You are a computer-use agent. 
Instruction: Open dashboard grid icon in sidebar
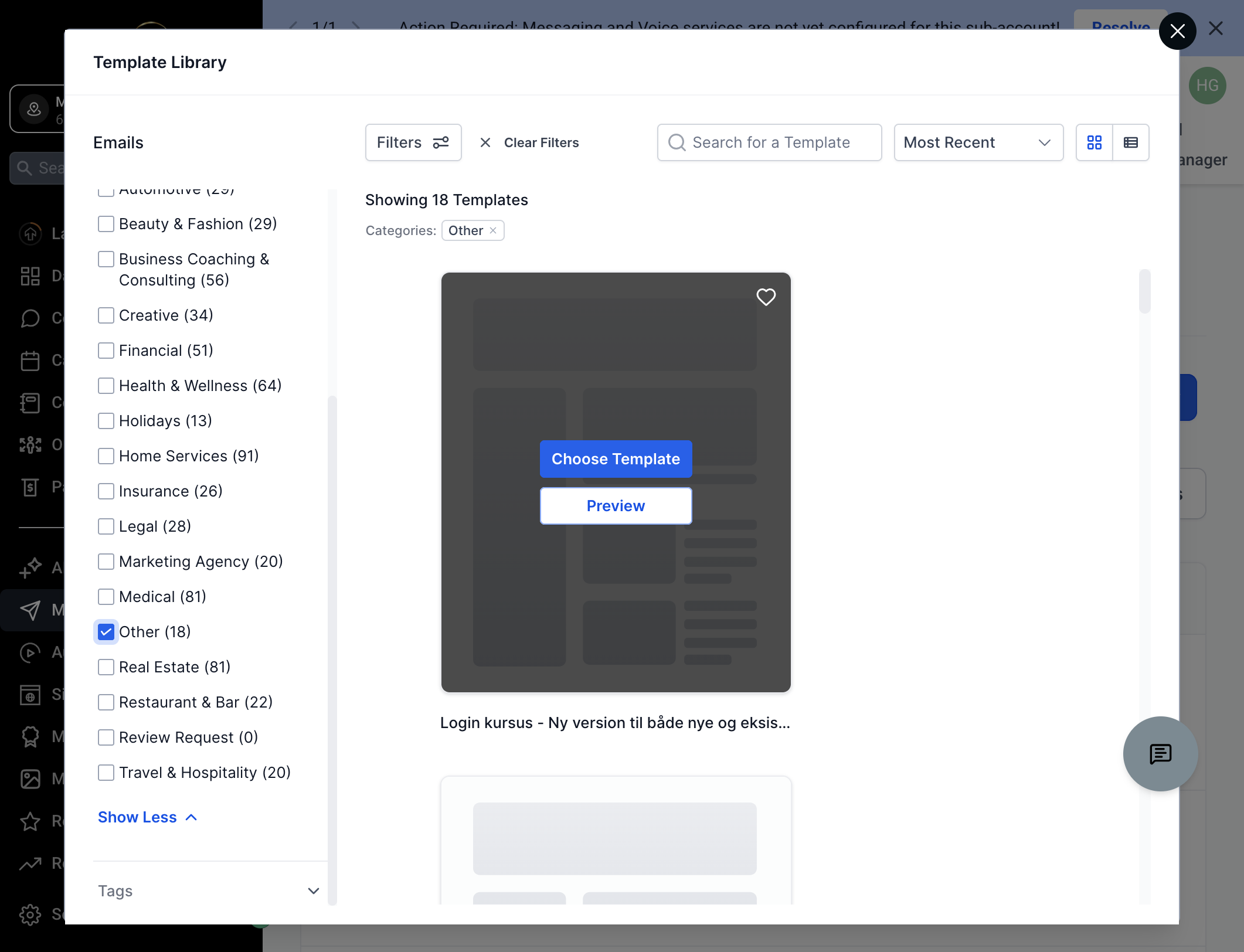click(30, 276)
